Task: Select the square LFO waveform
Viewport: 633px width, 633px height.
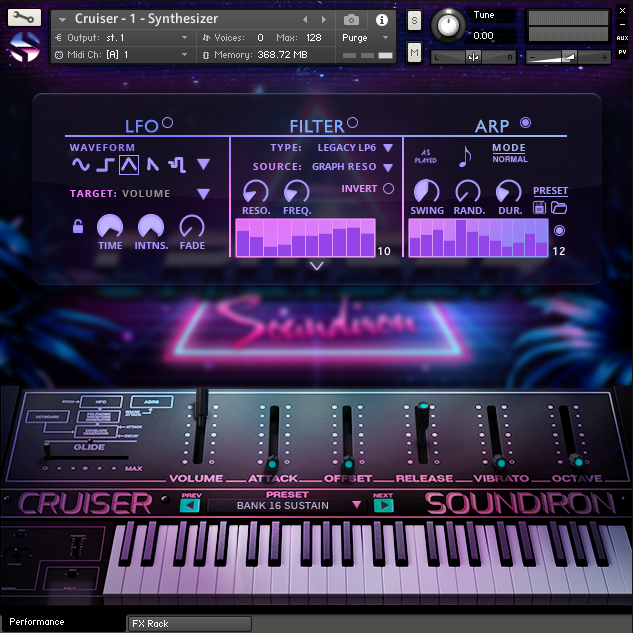Action: [x=105, y=165]
